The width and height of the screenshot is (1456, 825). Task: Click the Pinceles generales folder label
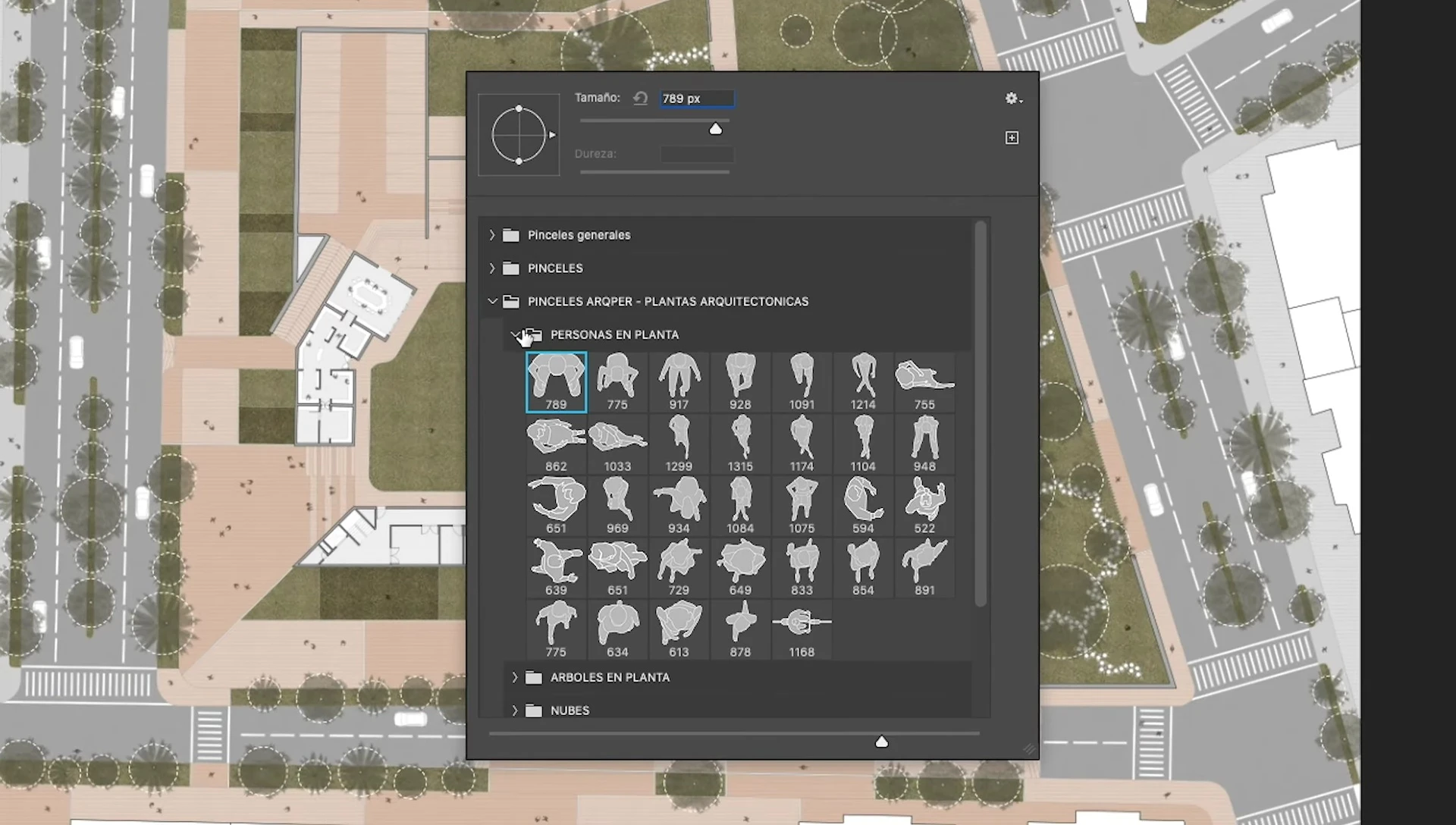(579, 235)
